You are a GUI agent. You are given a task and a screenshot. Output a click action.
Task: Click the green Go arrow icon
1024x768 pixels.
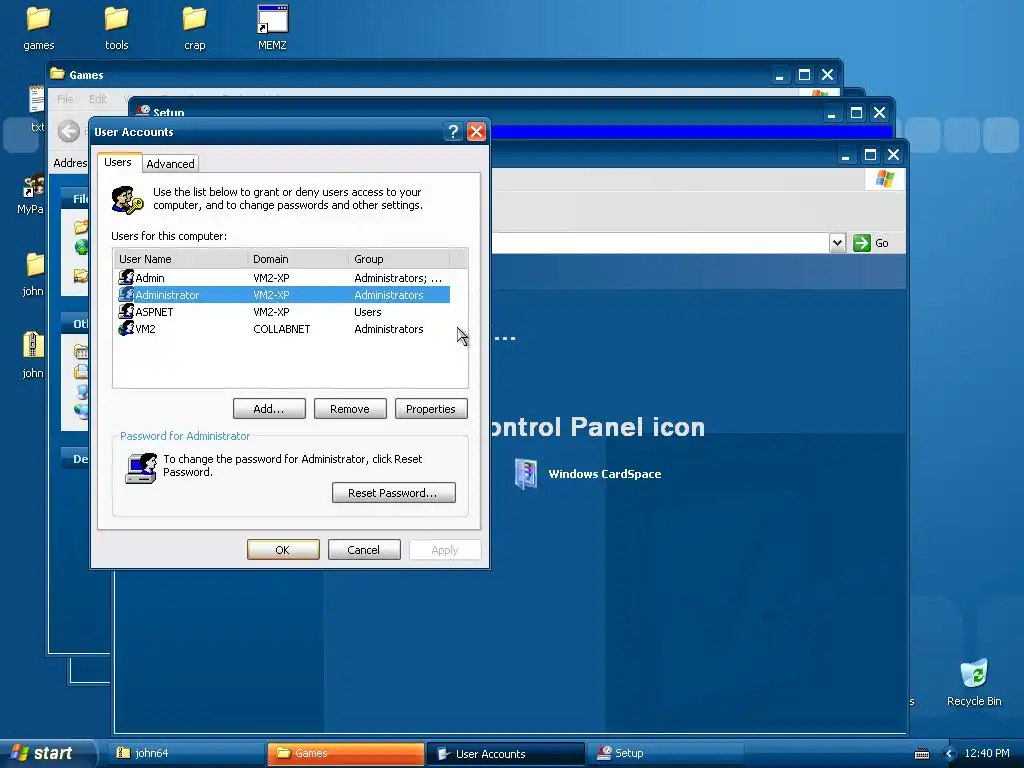pyautogui.click(x=862, y=243)
